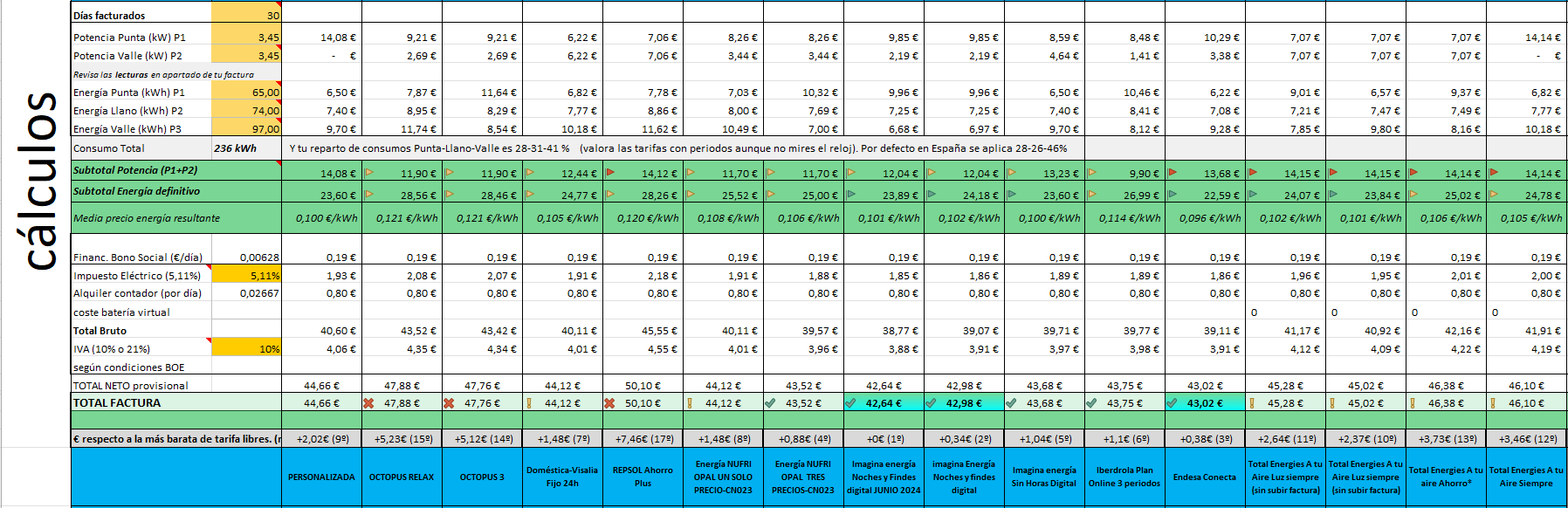Click the Subtotal Energía definitivo label
This screenshot has height=508, width=1568.
pos(136,190)
